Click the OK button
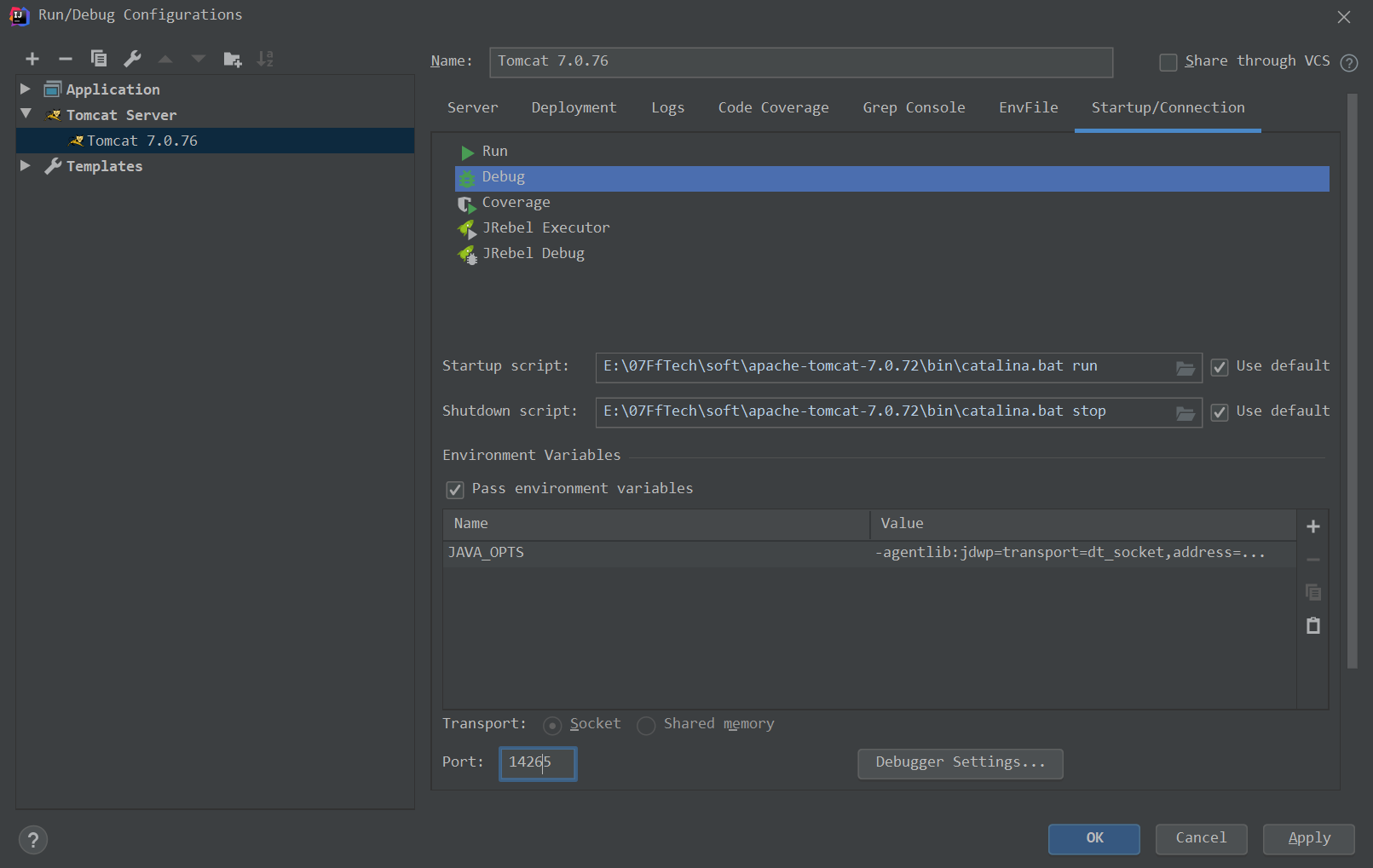Screen dimensions: 1373x868 tap(1094, 839)
